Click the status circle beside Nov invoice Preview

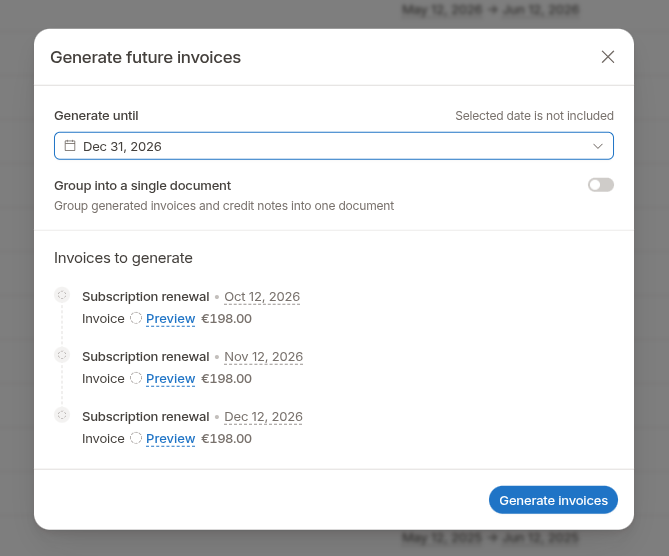click(x=136, y=378)
